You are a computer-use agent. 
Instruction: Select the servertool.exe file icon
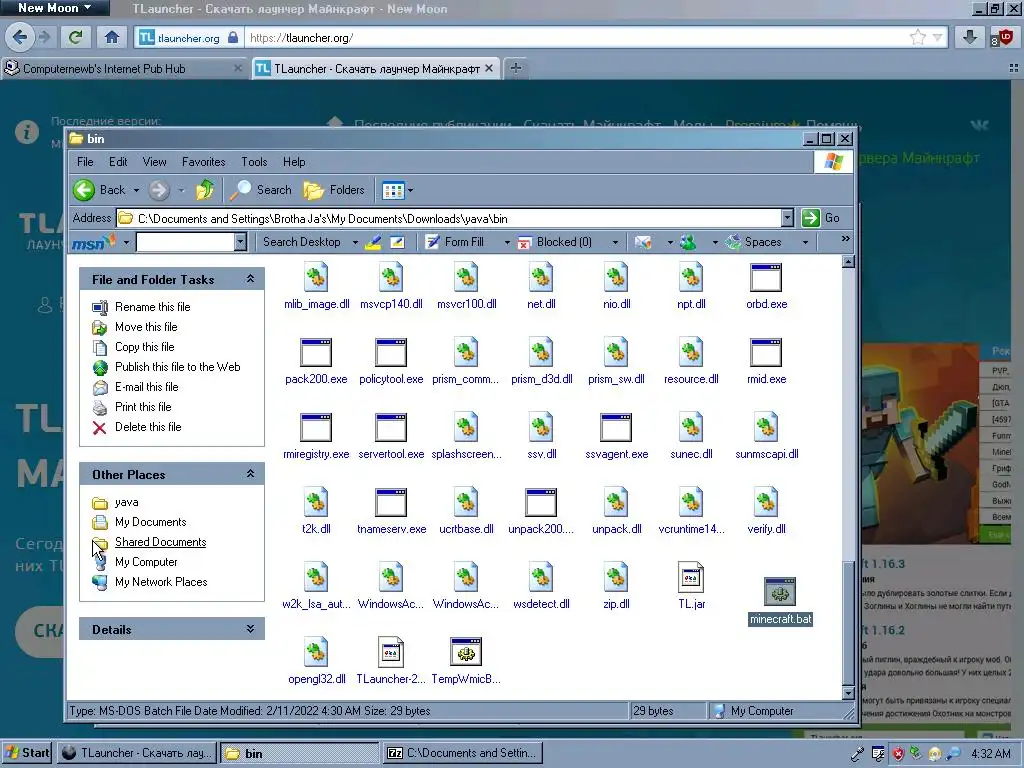(x=391, y=428)
